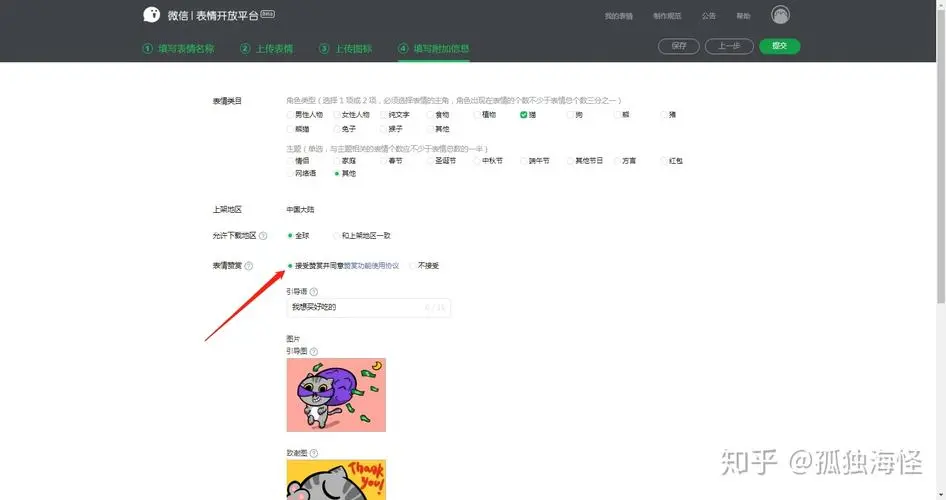Check the 猴子 character type

(x=384, y=129)
